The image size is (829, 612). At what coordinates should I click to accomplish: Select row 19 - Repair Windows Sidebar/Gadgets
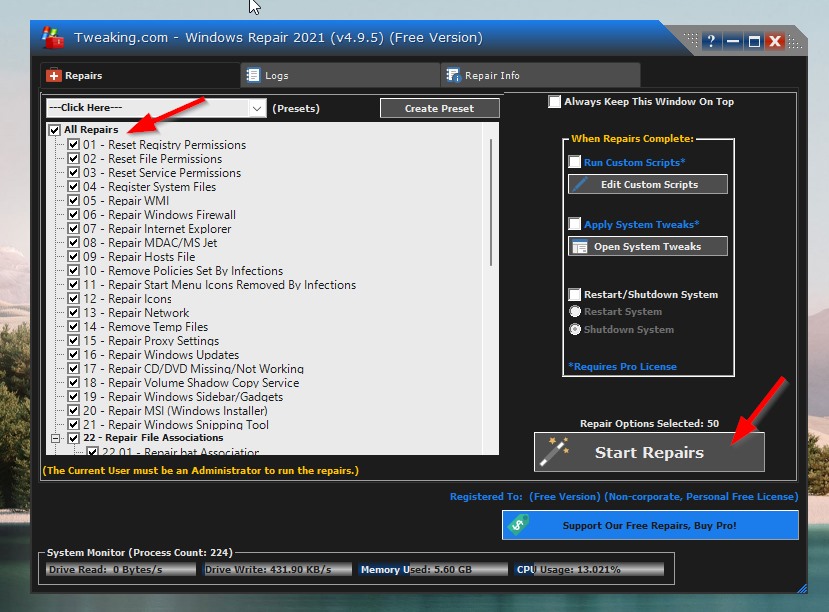183,397
